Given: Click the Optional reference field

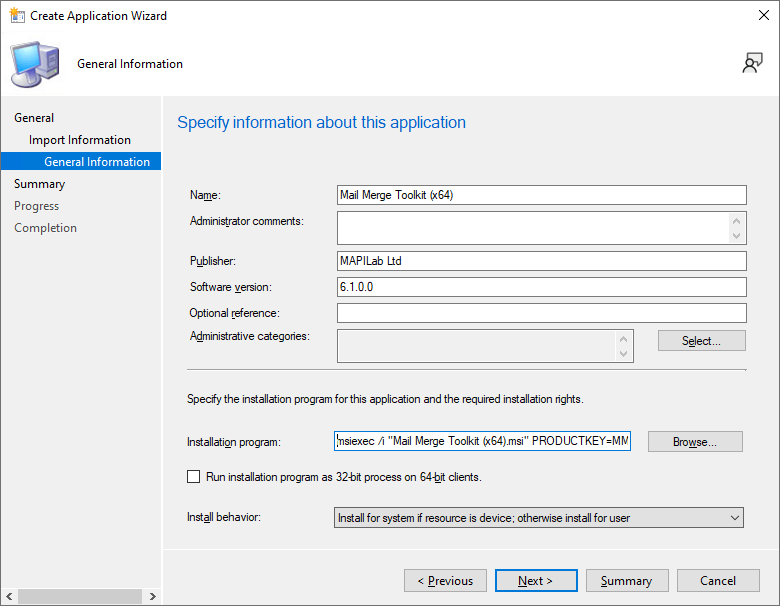Looking at the screenshot, I should (x=542, y=313).
